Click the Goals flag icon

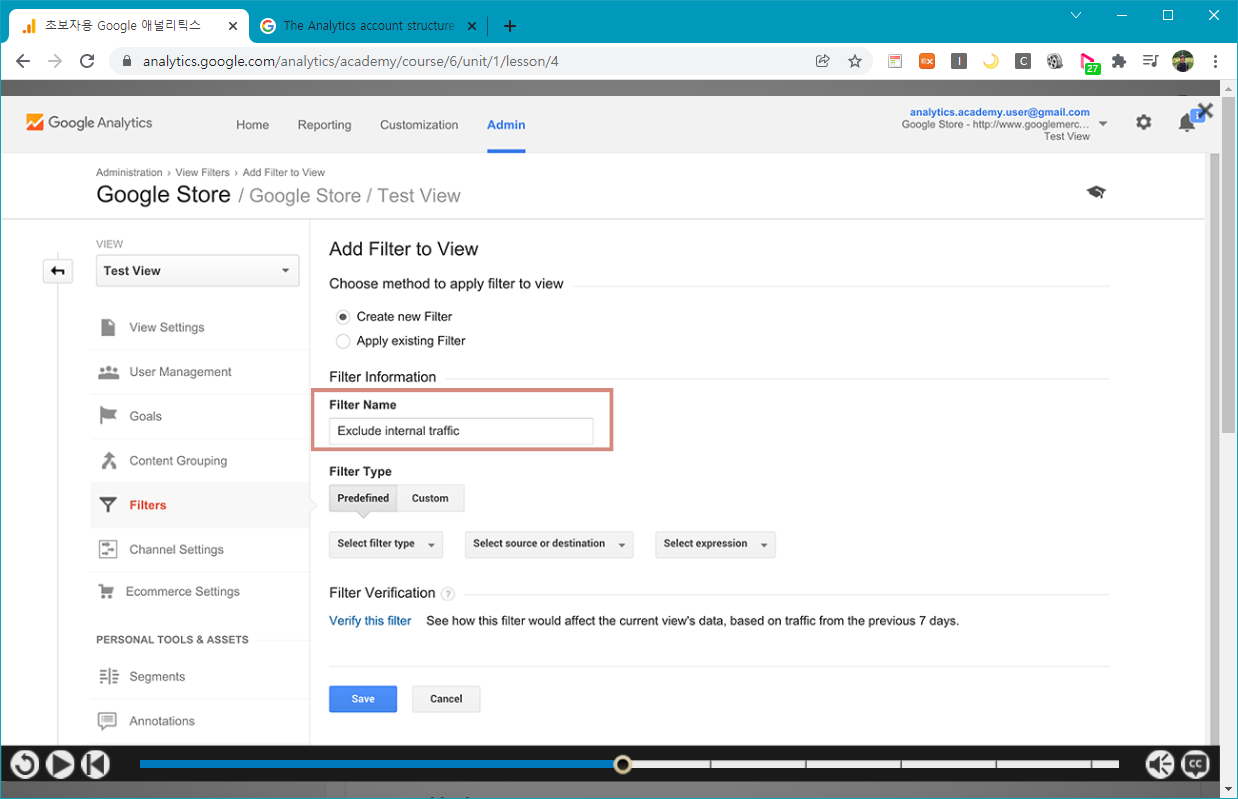(108, 416)
